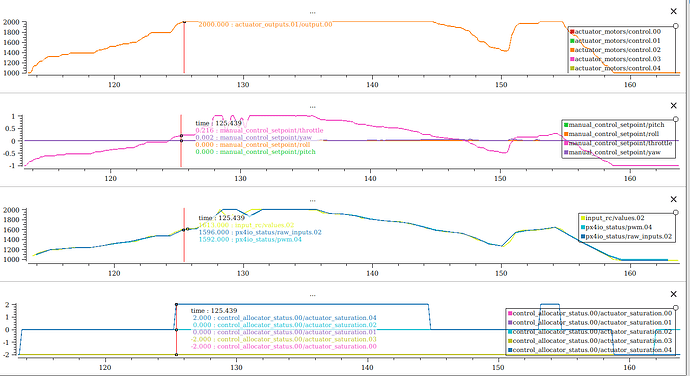Screen dimensions: 690x376
Task: Toggle actuator_saturation.00 legend entry
Action: click(x=590, y=313)
